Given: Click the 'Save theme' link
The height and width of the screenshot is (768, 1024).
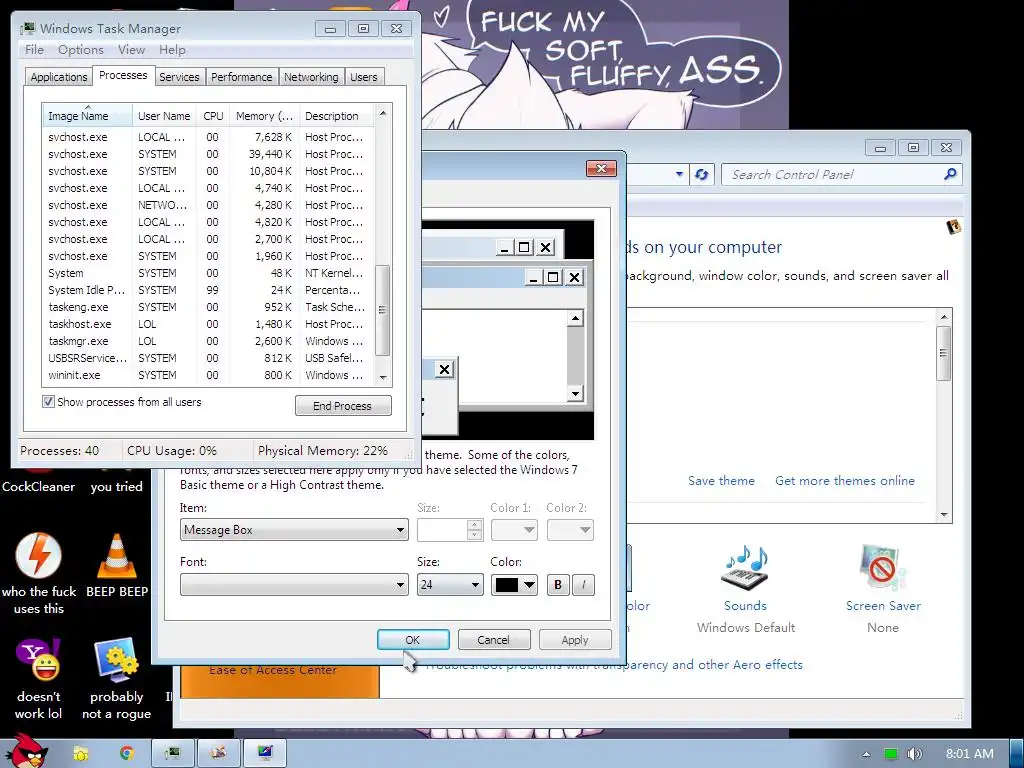Looking at the screenshot, I should pos(721,481).
